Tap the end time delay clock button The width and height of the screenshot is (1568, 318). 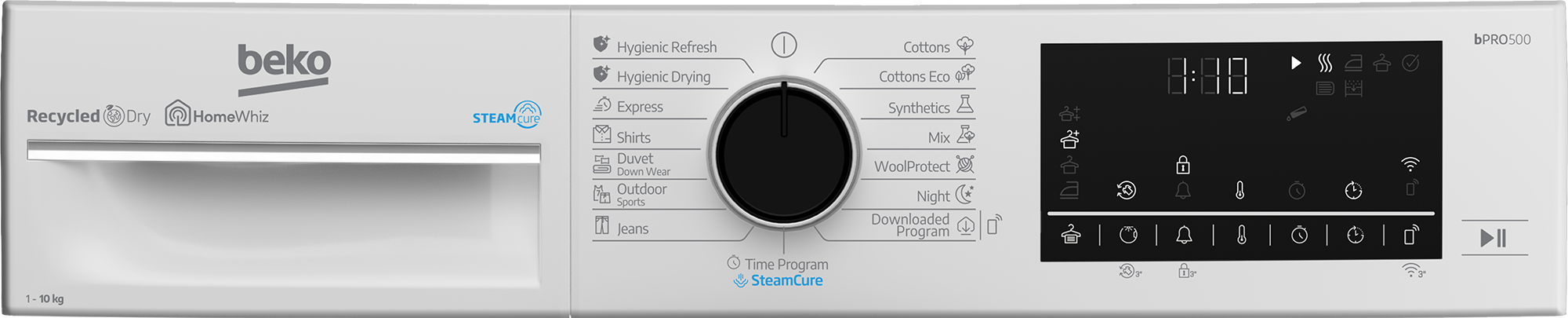[x=1356, y=235]
